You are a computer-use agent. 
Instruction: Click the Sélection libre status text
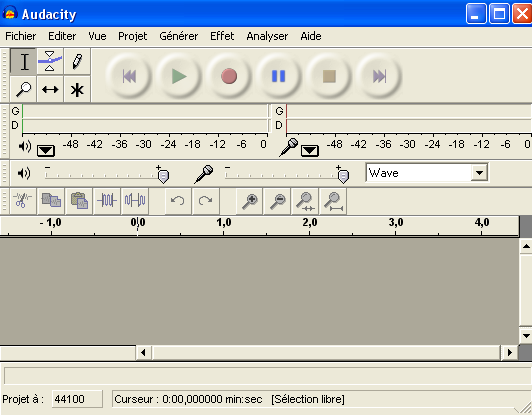(308, 399)
